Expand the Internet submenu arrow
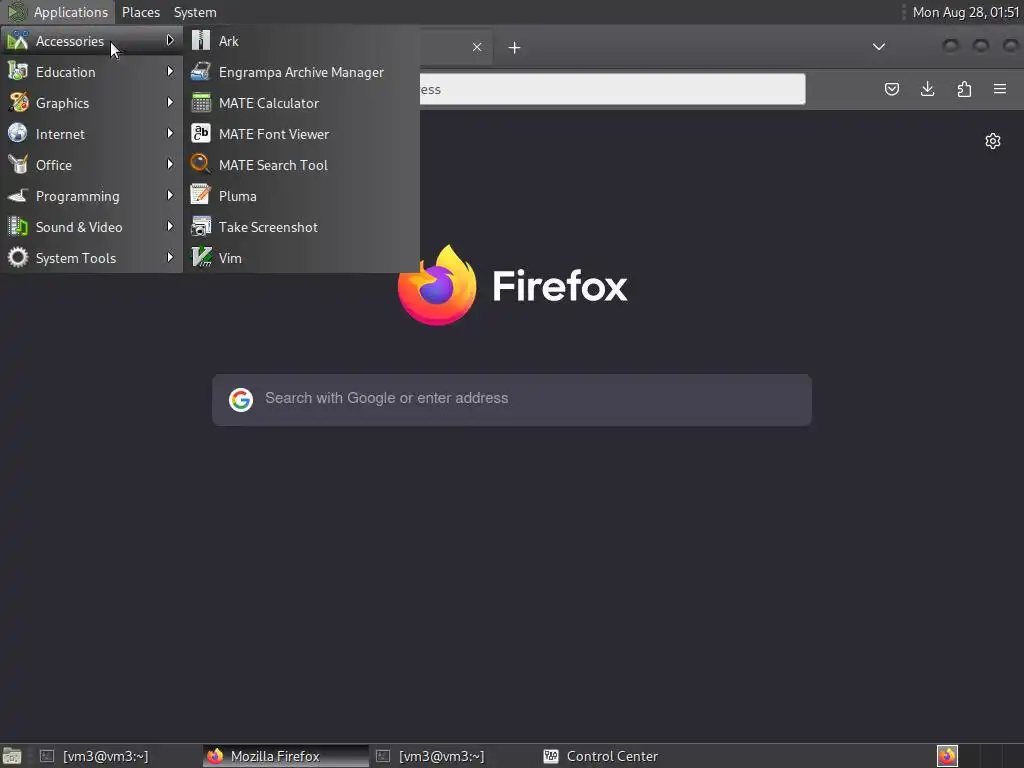The width and height of the screenshot is (1024, 768). coord(170,133)
